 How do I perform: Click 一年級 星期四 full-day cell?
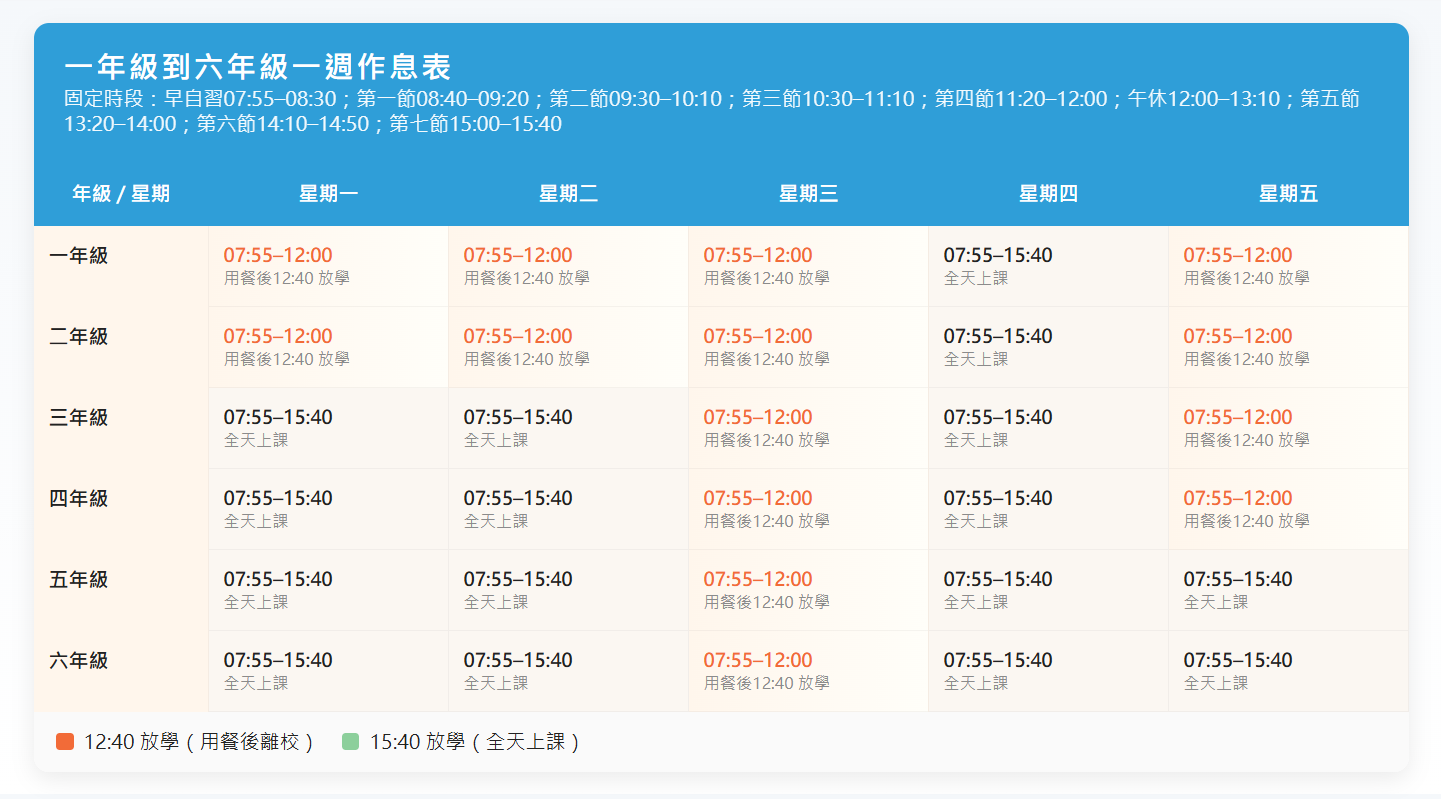point(1048,266)
